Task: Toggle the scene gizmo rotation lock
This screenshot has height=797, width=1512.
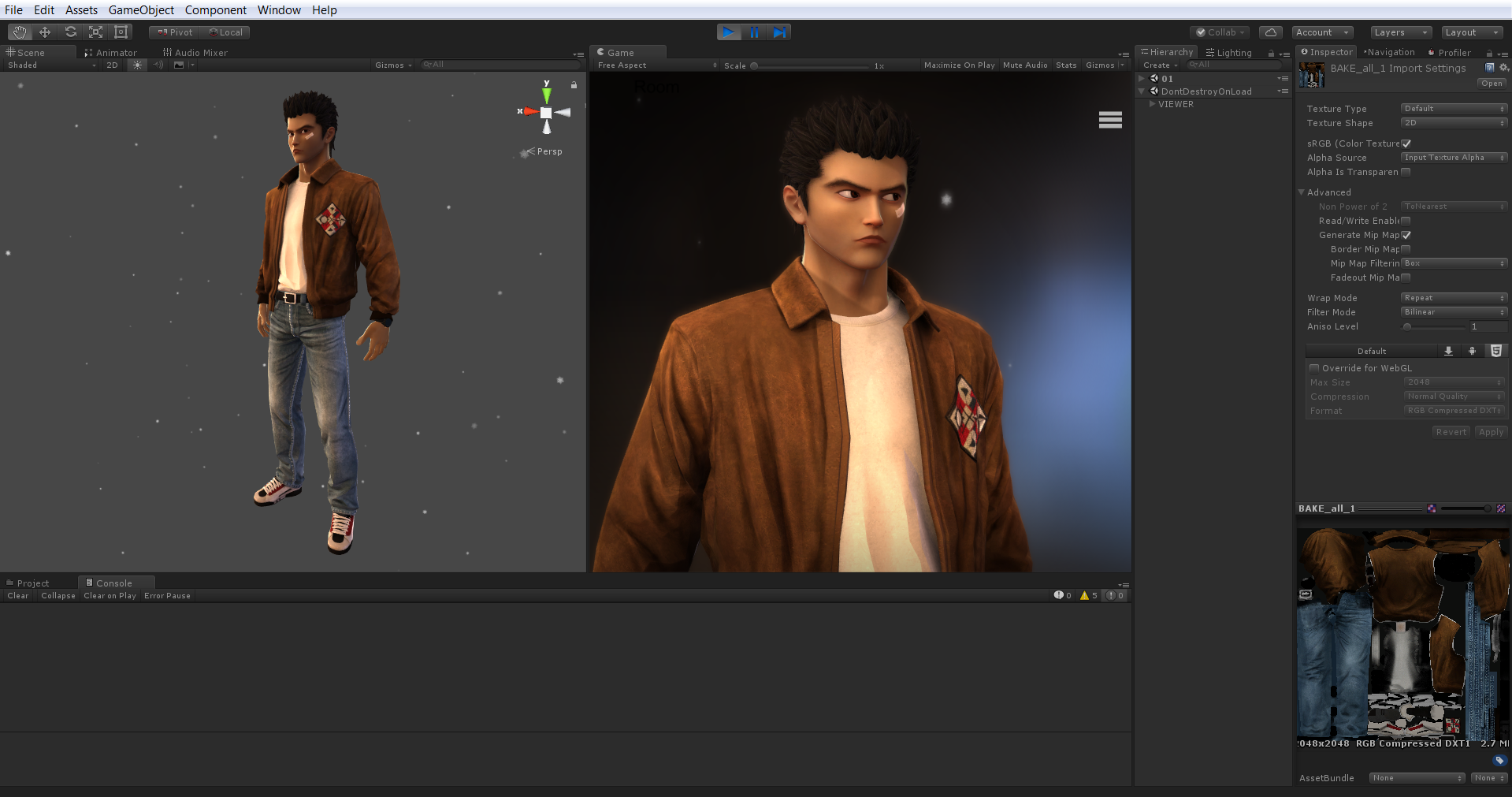Action: pos(574,84)
